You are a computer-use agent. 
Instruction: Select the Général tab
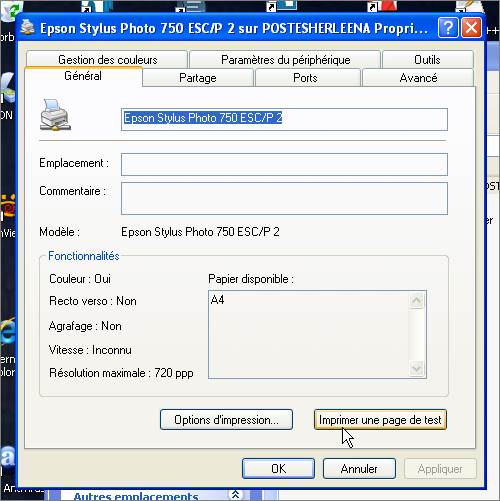click(x=83, y=76)
